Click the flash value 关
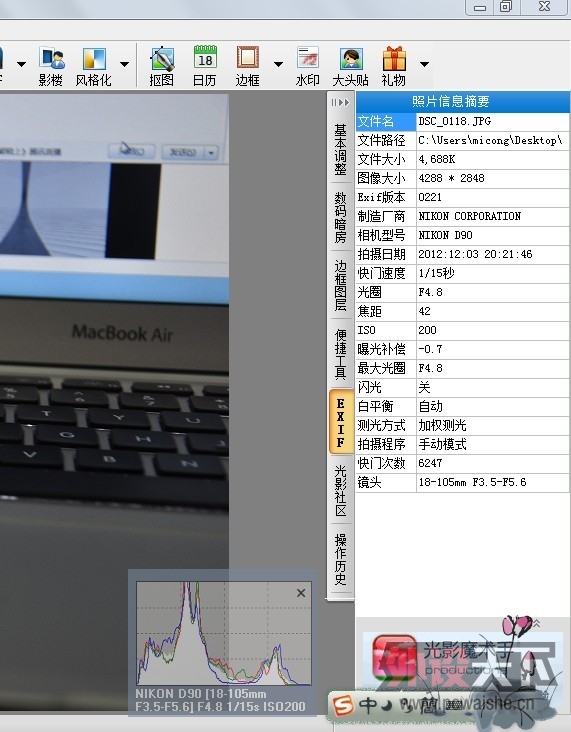This screenshot has height=732, width=571. [x=424, y=387]
